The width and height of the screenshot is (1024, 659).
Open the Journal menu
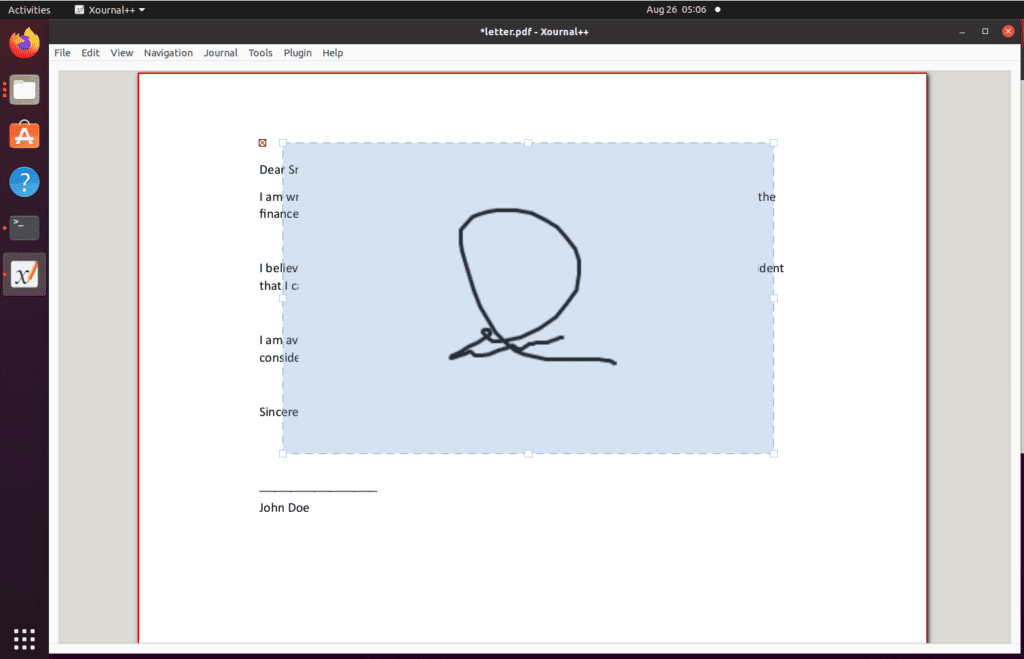[x=220, y=53]
